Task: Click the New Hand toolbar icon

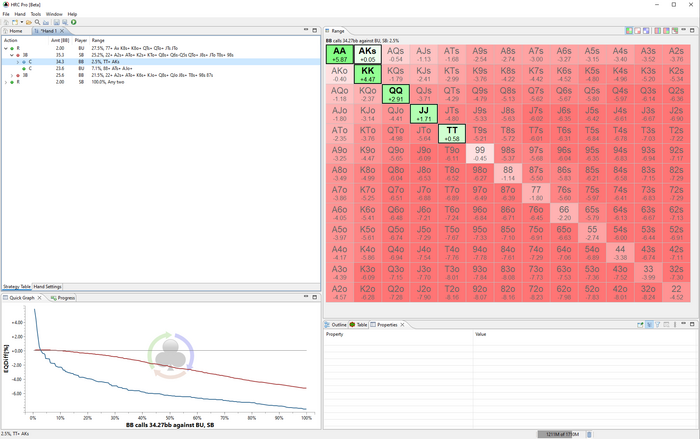Action: [x=15, y=22]
